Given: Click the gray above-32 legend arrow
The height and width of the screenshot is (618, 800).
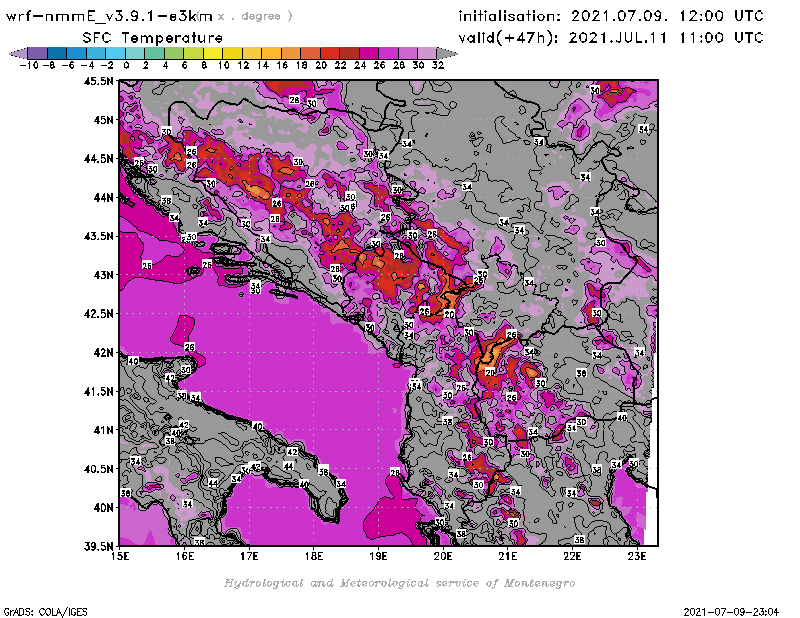Looking at the screenshot, I should 447,53.
